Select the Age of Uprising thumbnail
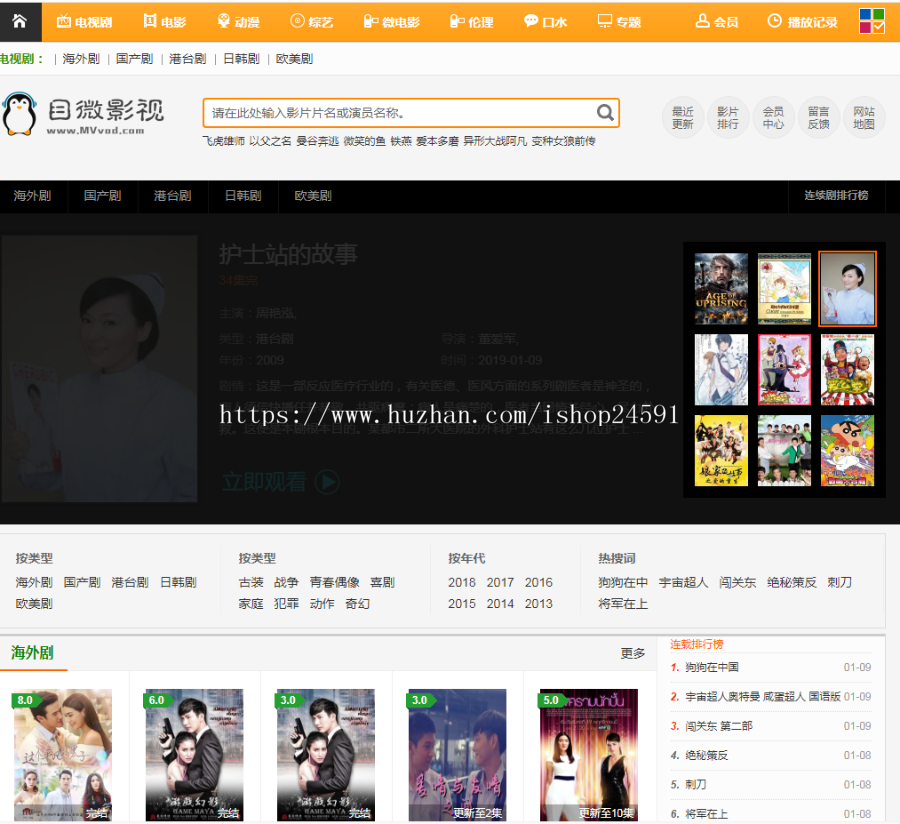This screenshot has height=824, width=900. [721, 289]
